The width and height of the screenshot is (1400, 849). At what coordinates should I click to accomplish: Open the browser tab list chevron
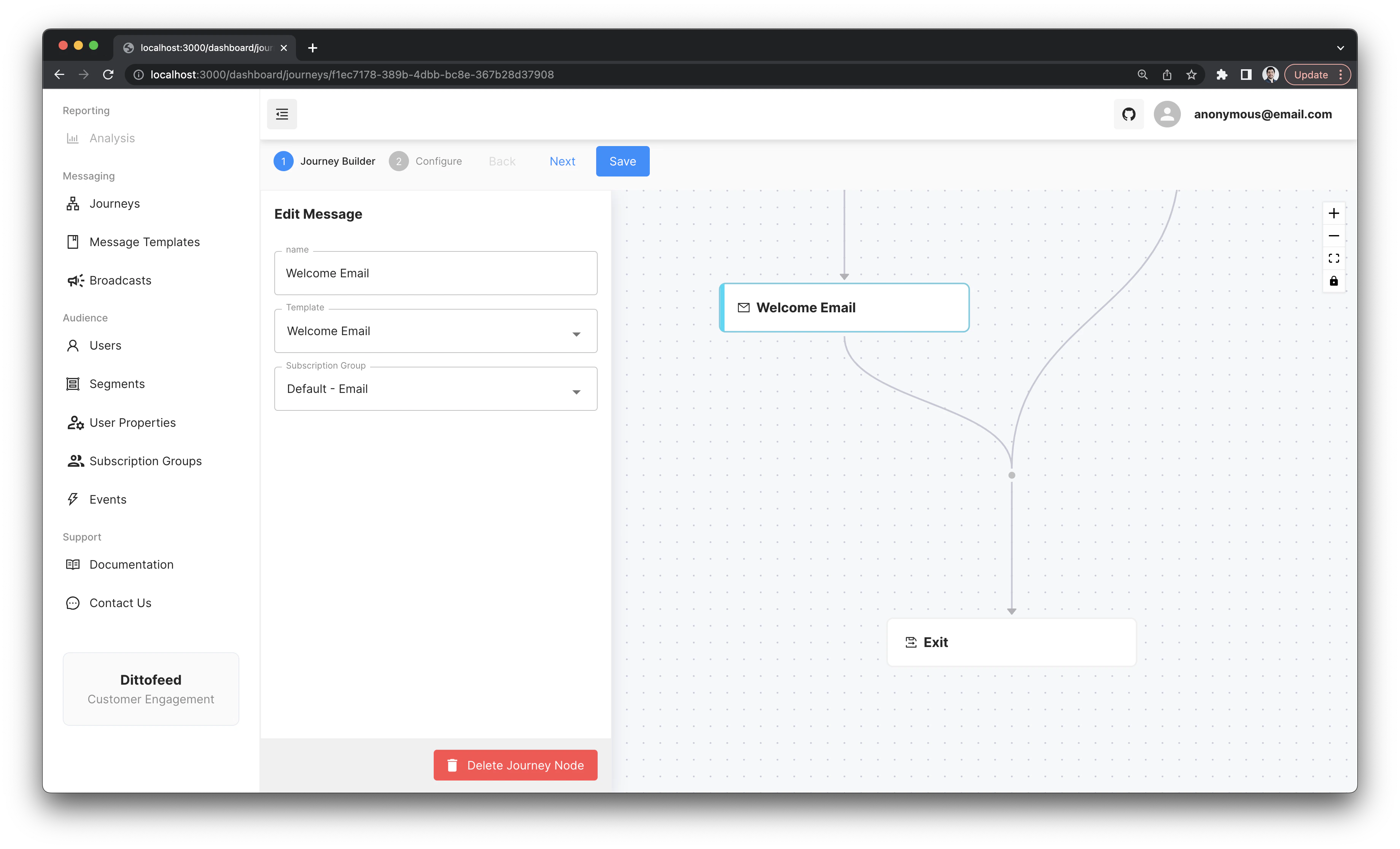pyautogui.click(x=1340, y=48)
